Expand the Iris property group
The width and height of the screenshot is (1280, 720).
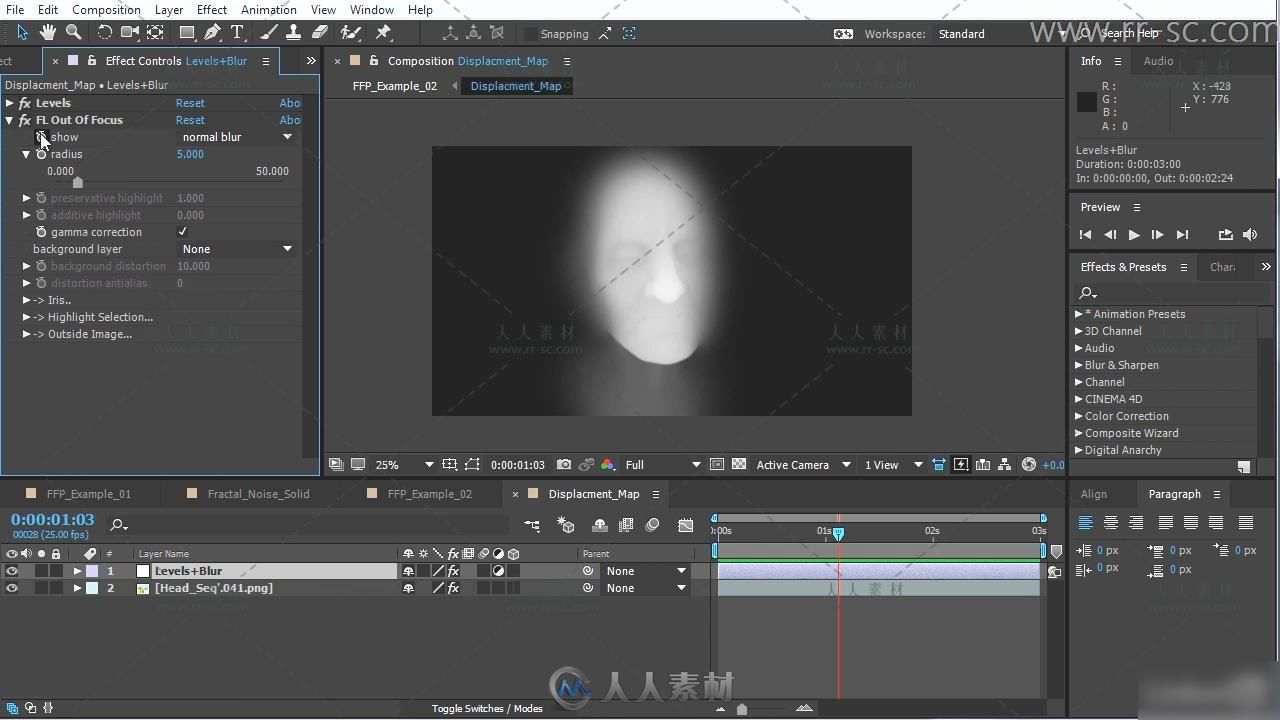[26, 300]
